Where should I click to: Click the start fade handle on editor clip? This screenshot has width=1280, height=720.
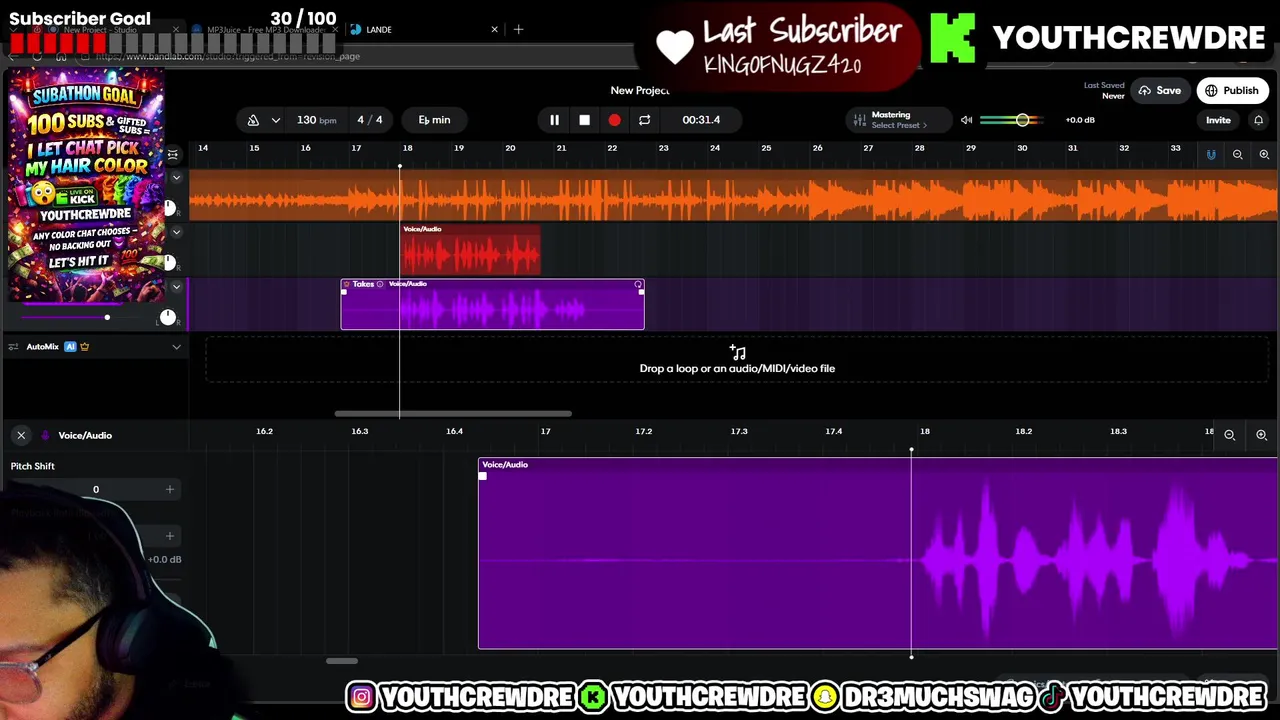[483, 476]
